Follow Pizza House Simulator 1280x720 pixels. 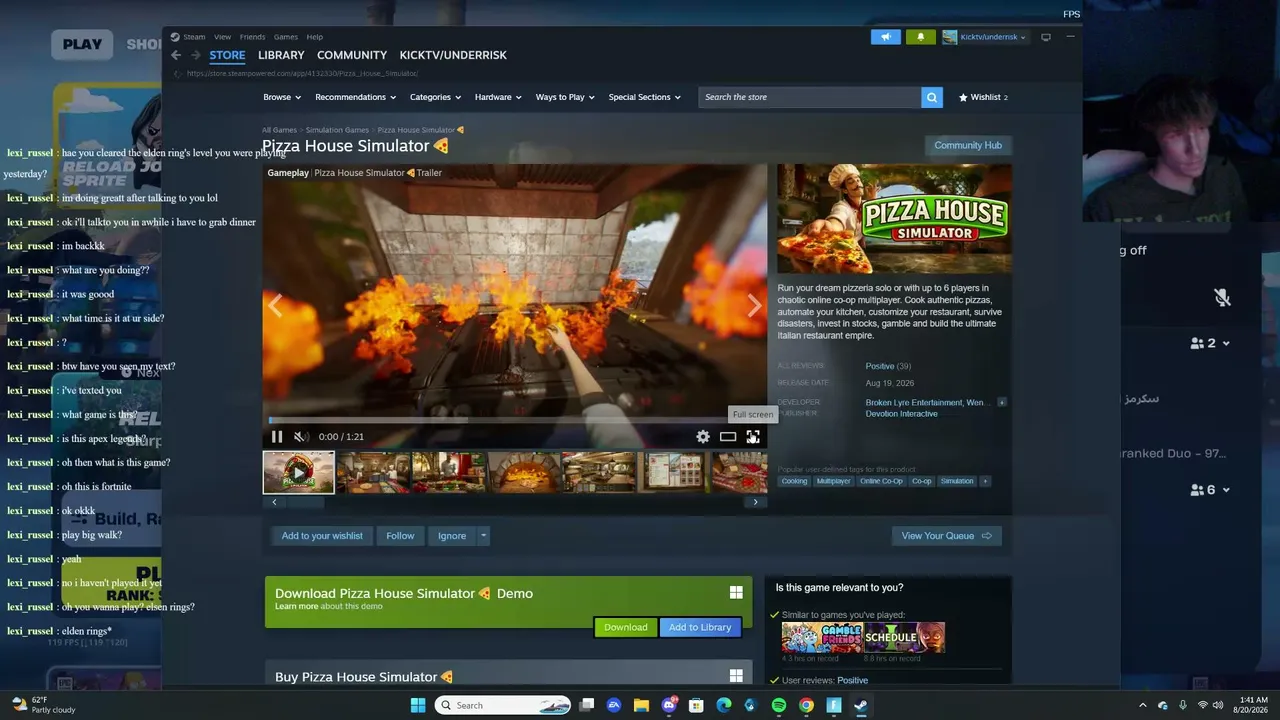400,536
